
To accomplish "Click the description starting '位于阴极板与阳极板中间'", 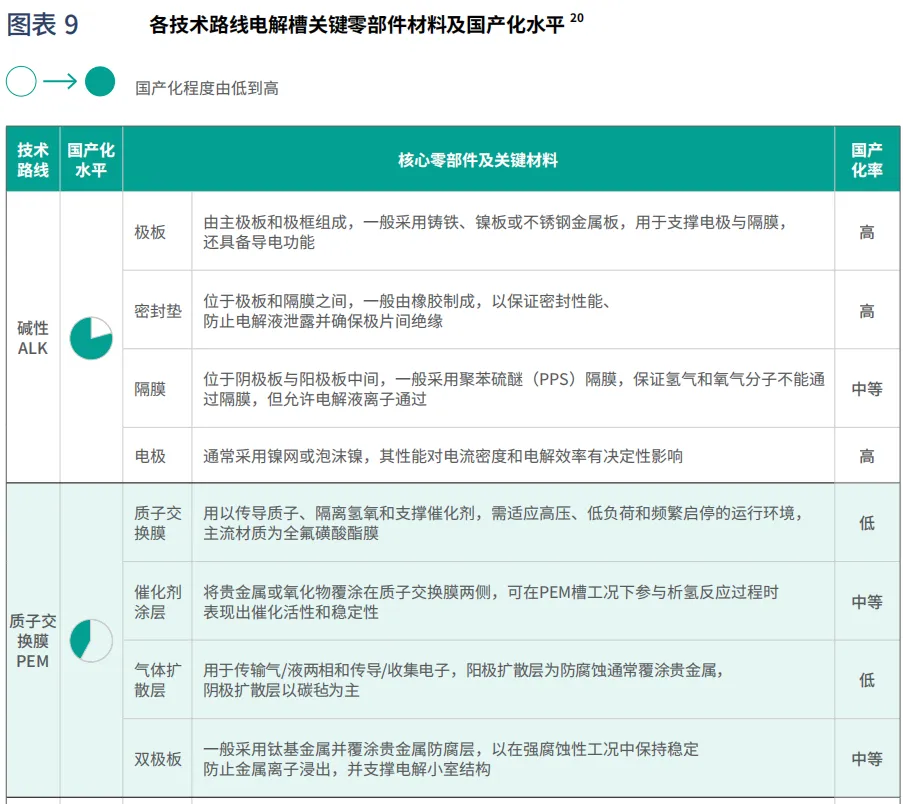I will click(x=514, y=389).
